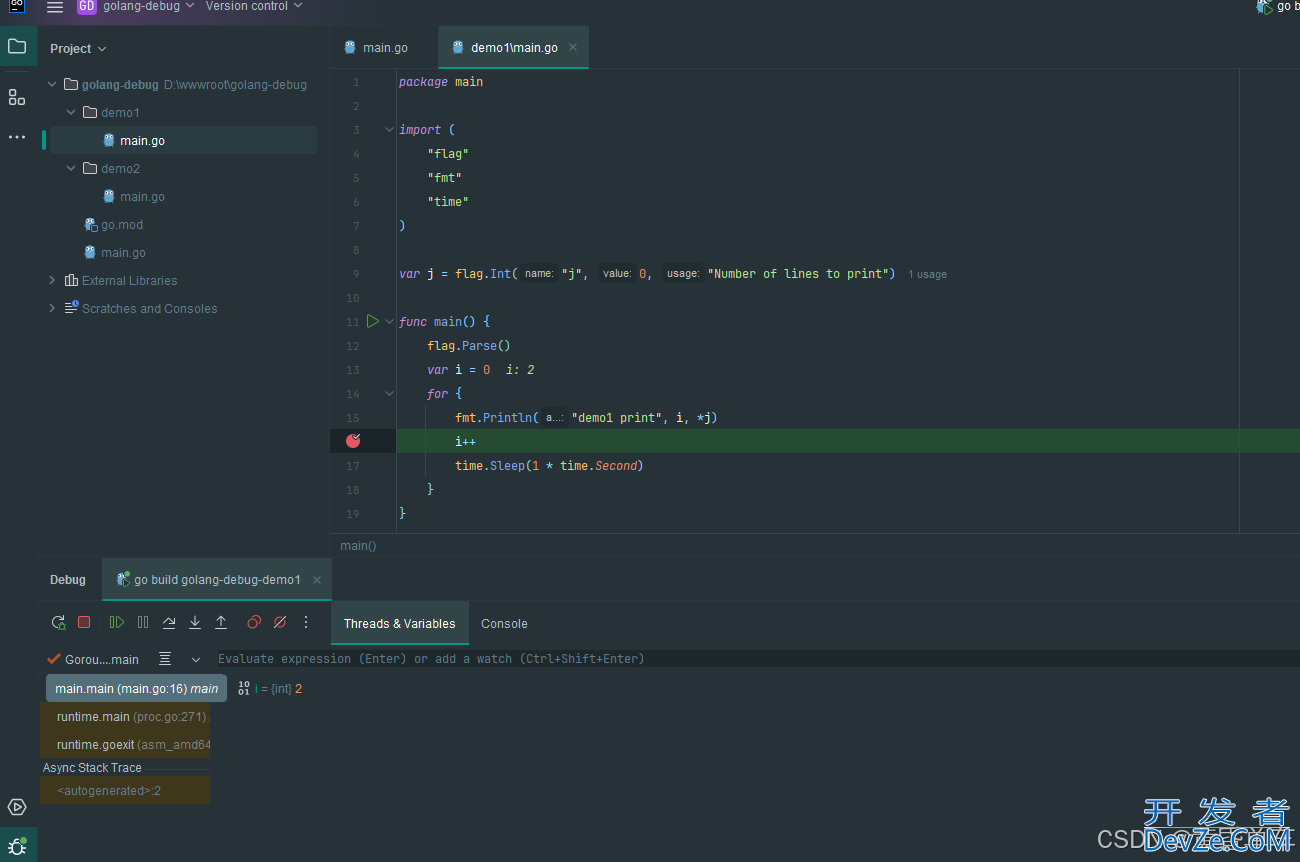Viewport: 1300px width, 862px height.
Task: Mute all breakpoints
Action: coord(280,622)
